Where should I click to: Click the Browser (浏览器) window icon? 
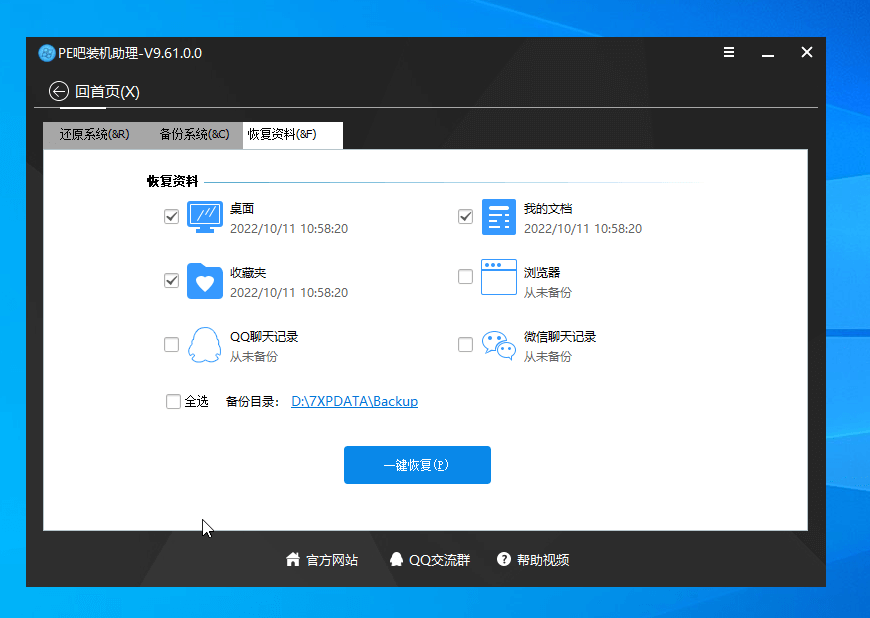click(499, 277)
